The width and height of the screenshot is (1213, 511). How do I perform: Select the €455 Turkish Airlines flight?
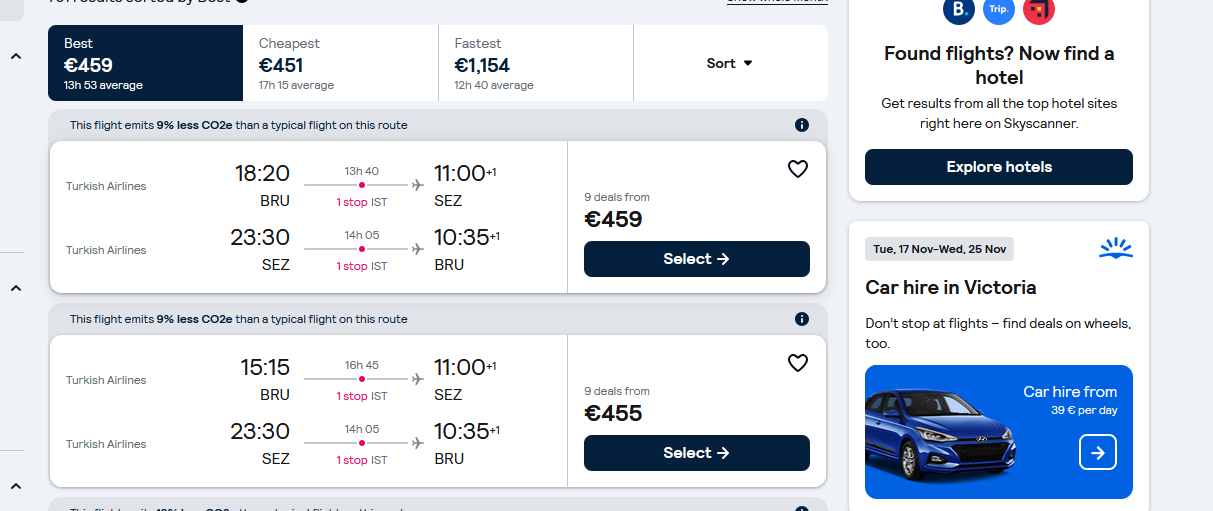tap(697, 453)
